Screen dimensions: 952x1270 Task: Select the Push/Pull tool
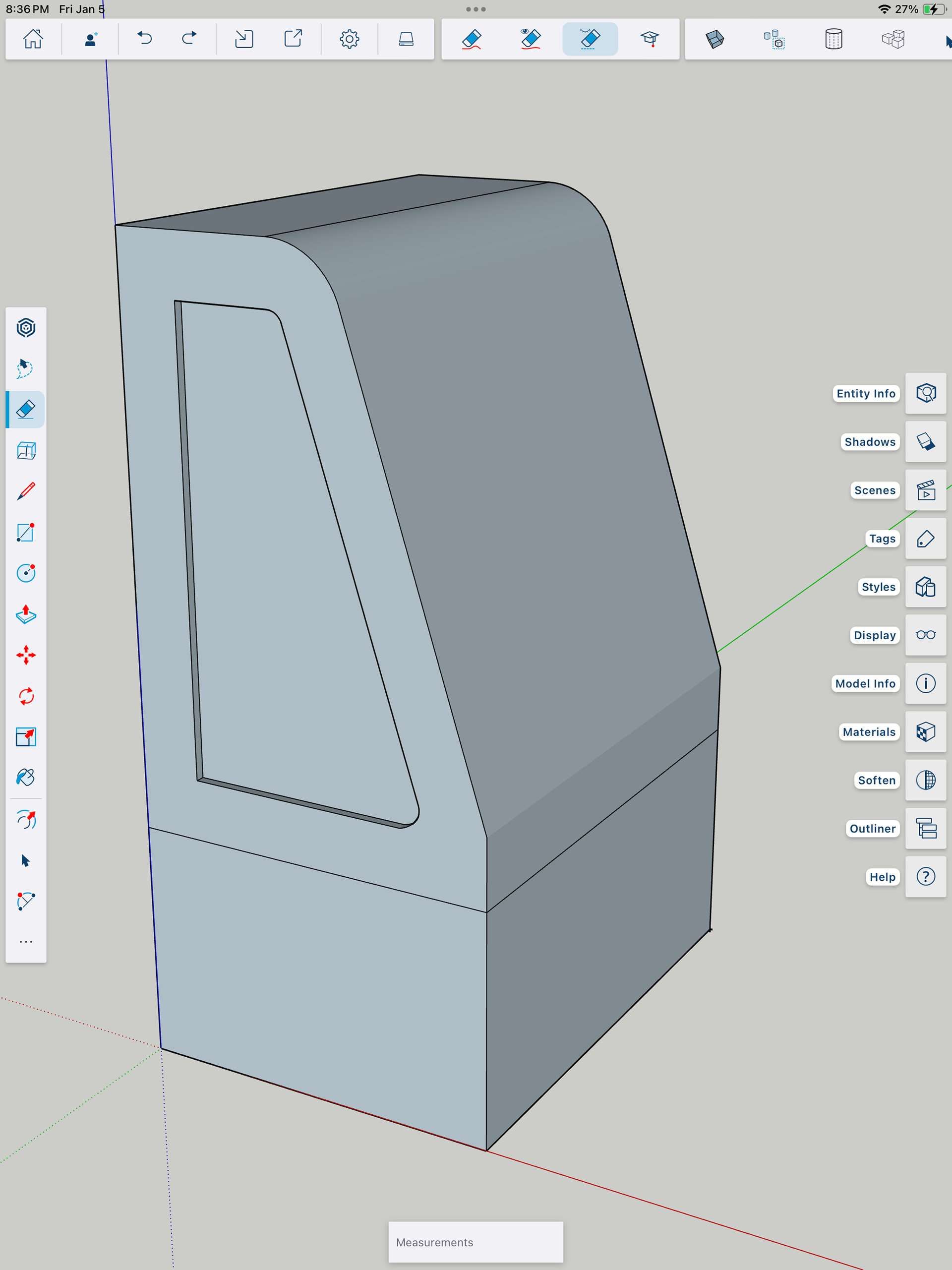26,614
